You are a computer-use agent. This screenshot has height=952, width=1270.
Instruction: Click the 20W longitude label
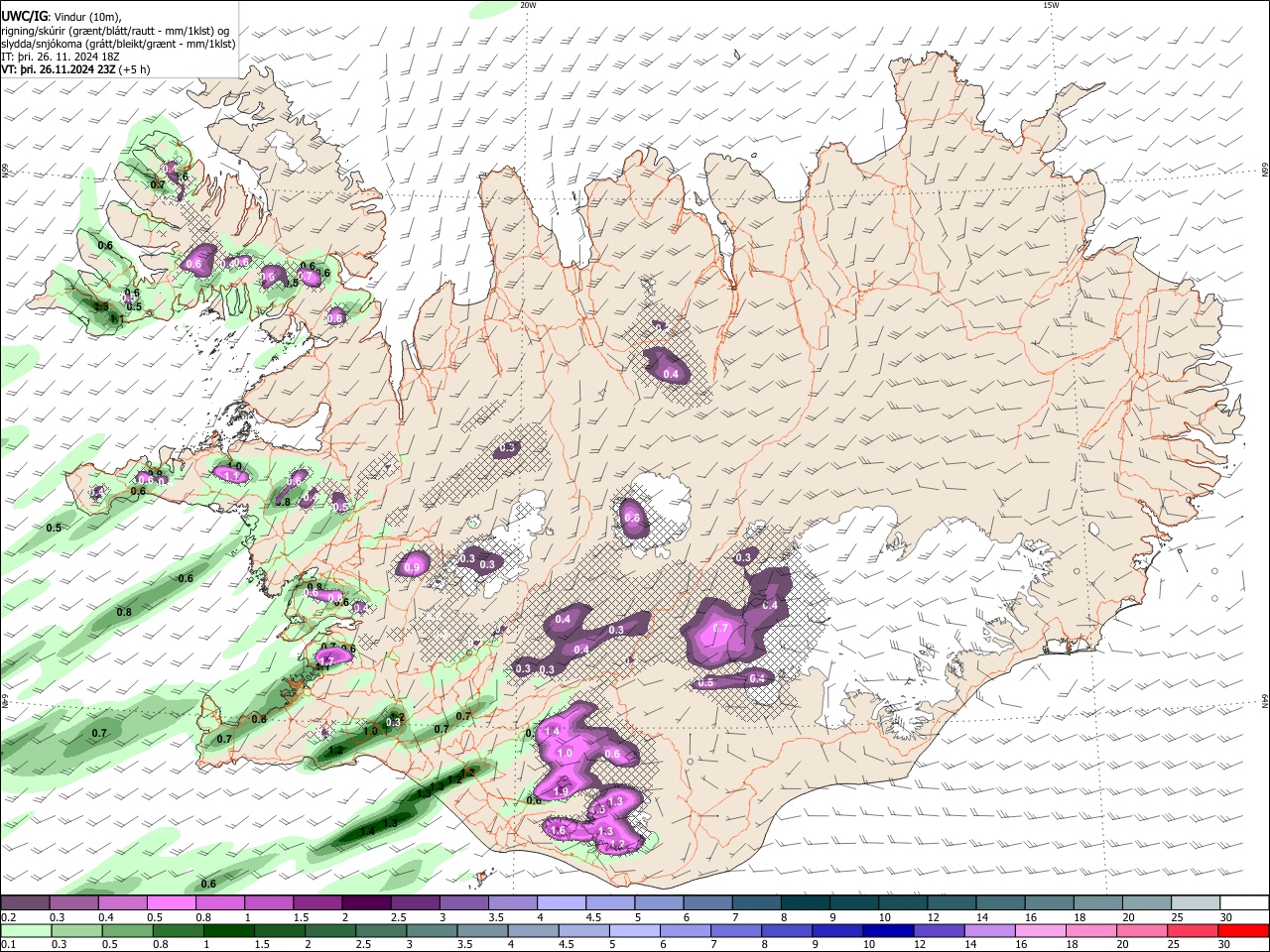pos(528,5)
